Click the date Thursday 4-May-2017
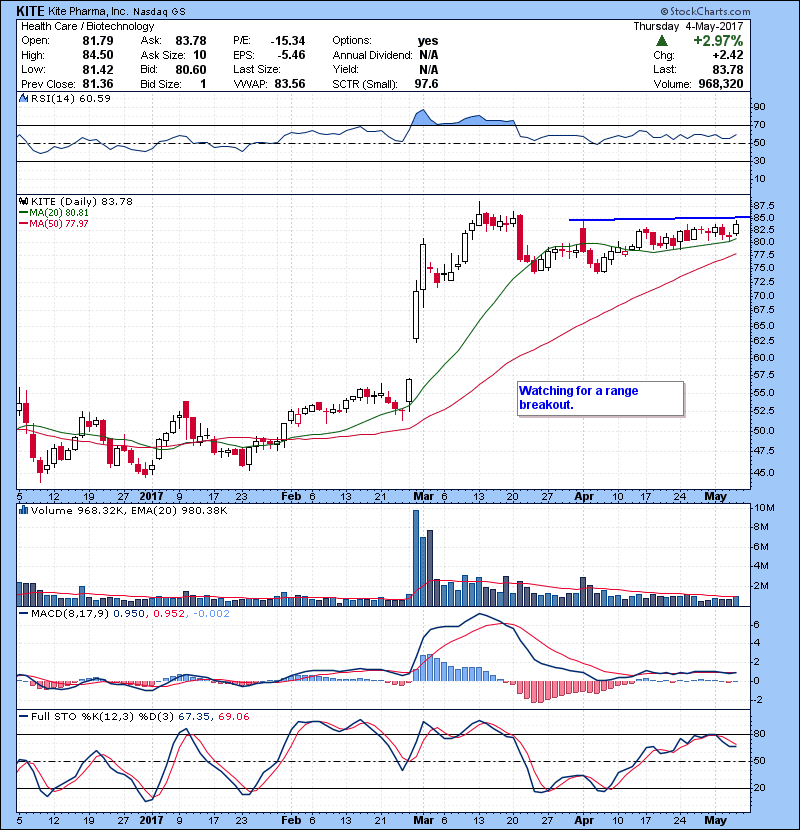Viewport: 800px width, 830px height. point(688,26)
